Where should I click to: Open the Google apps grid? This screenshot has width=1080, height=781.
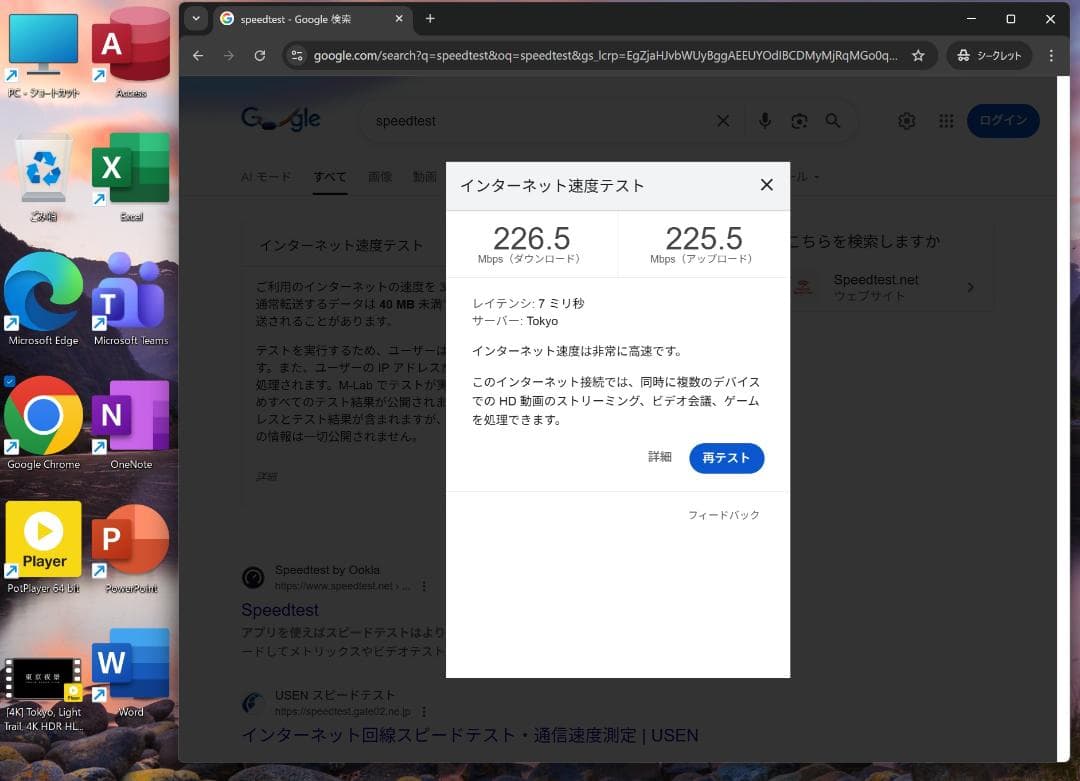[946, 120]
